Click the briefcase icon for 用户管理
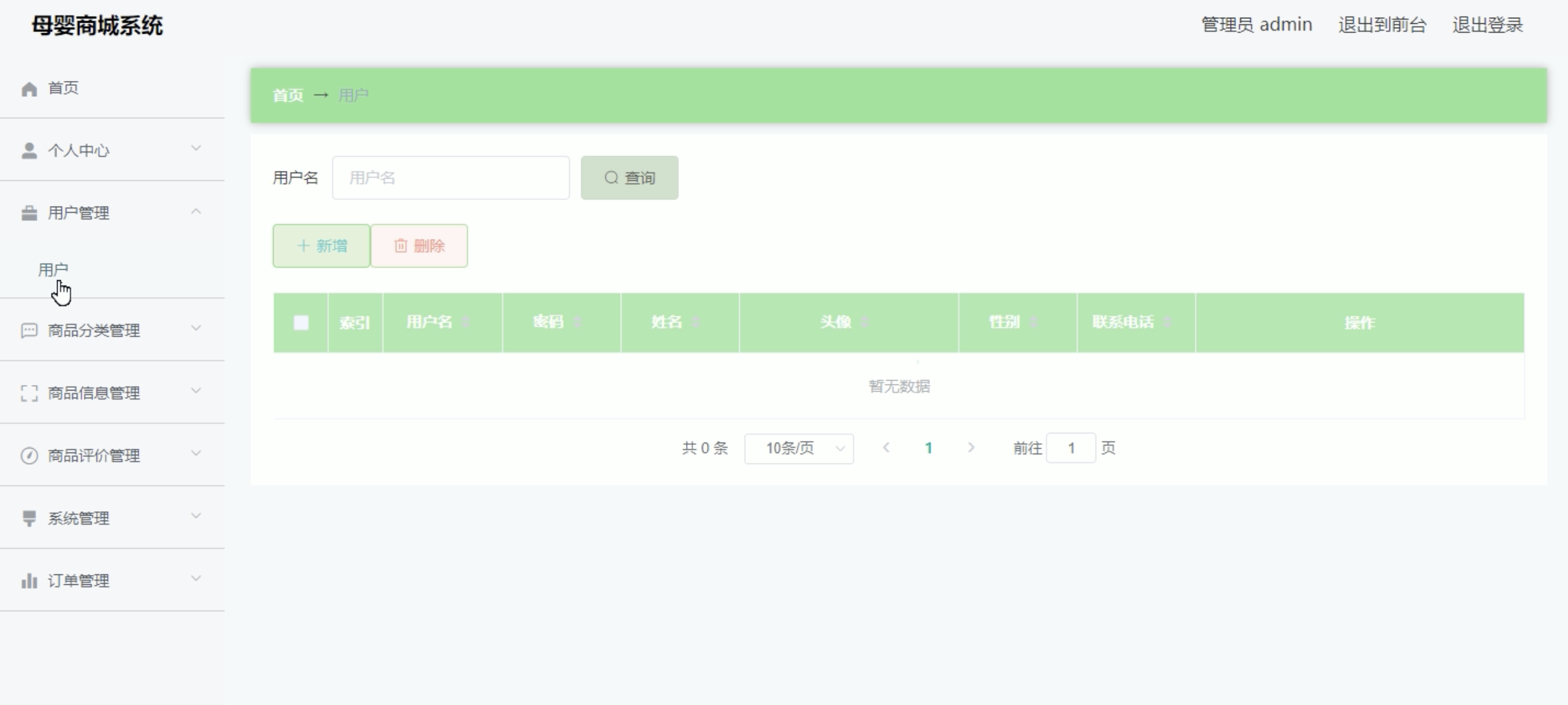 [x=29, y=213]
